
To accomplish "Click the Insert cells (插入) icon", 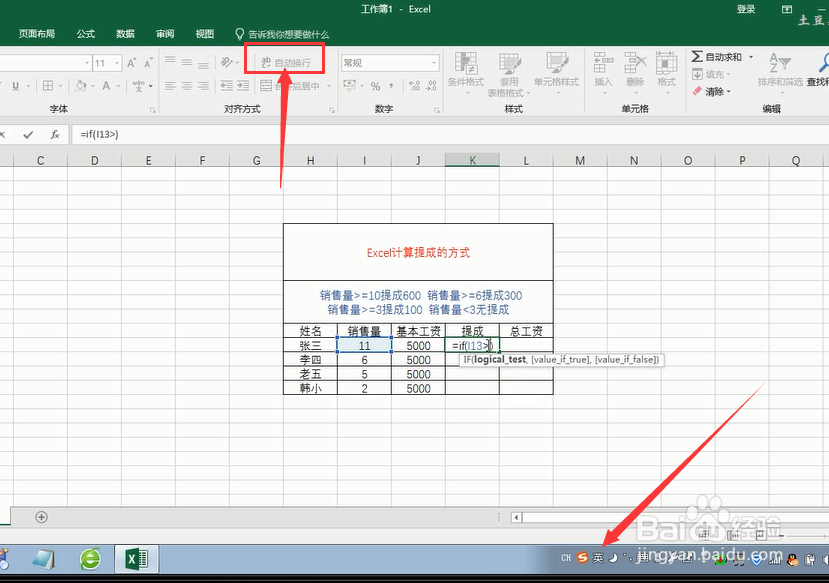I will 603,71.
